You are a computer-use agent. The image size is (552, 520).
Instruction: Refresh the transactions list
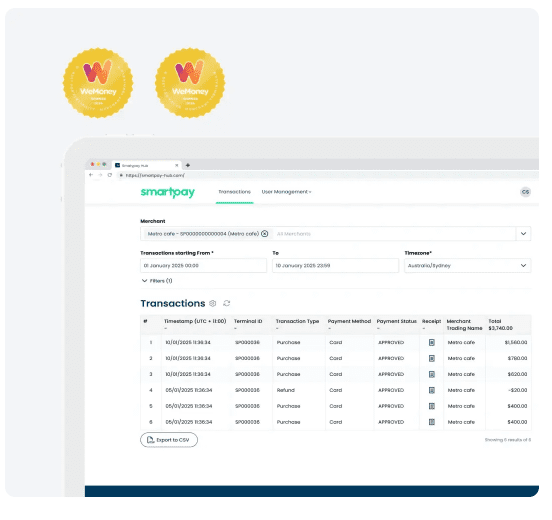(x=227, y=303)
